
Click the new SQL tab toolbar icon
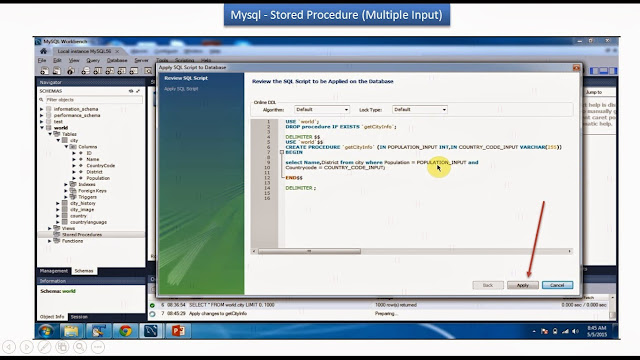pos(44,71)
